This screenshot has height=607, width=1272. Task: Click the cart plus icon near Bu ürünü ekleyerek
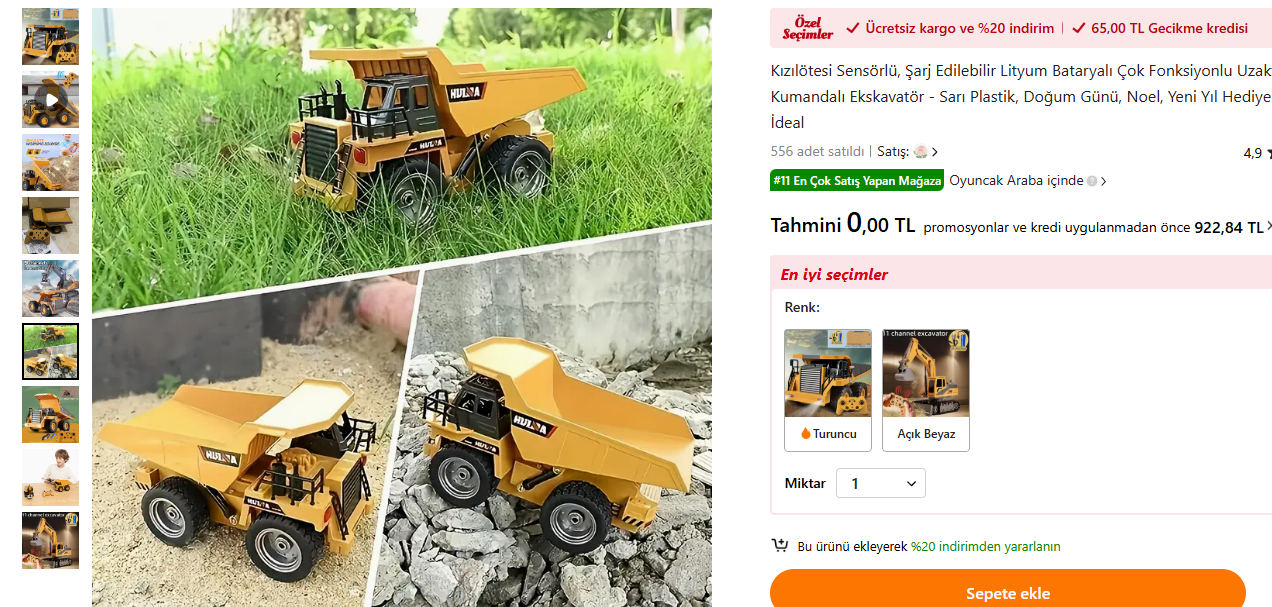pos(780,546)
